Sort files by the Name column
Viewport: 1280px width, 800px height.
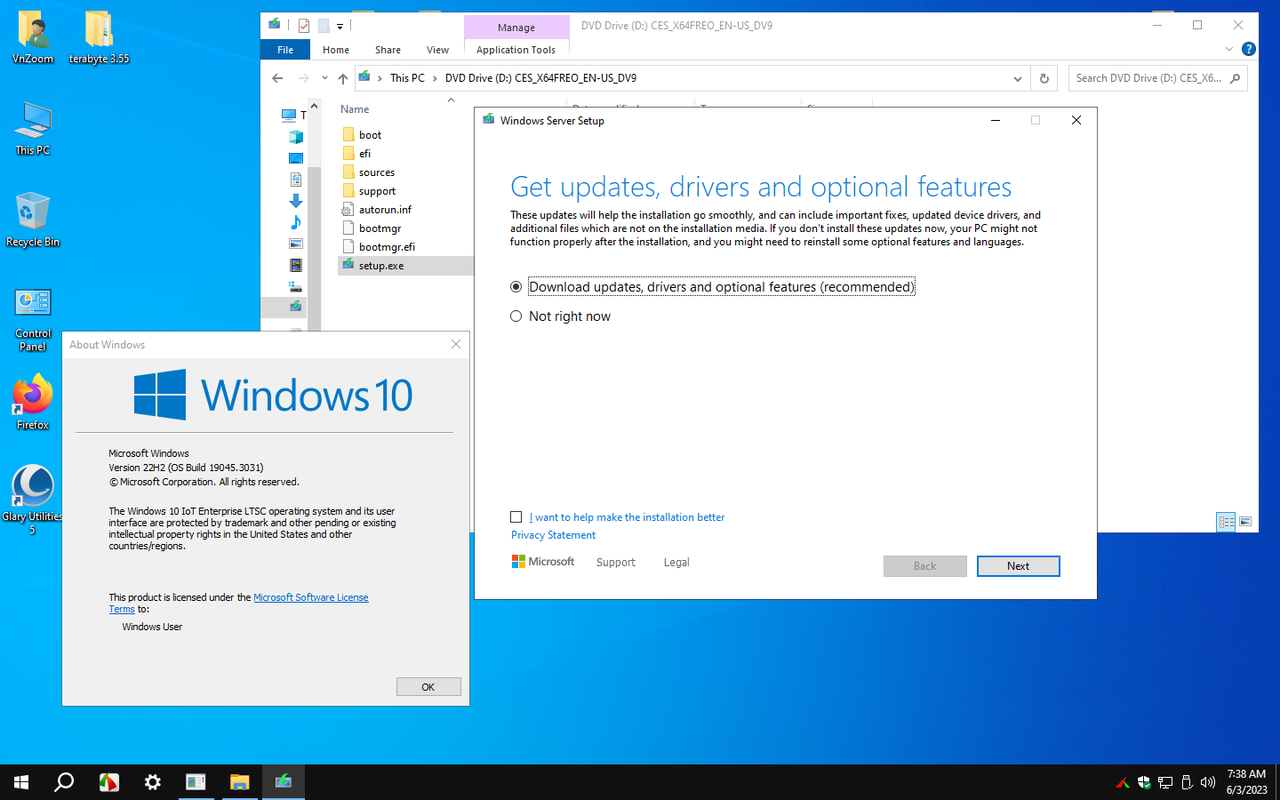click(x=354, y=109)
